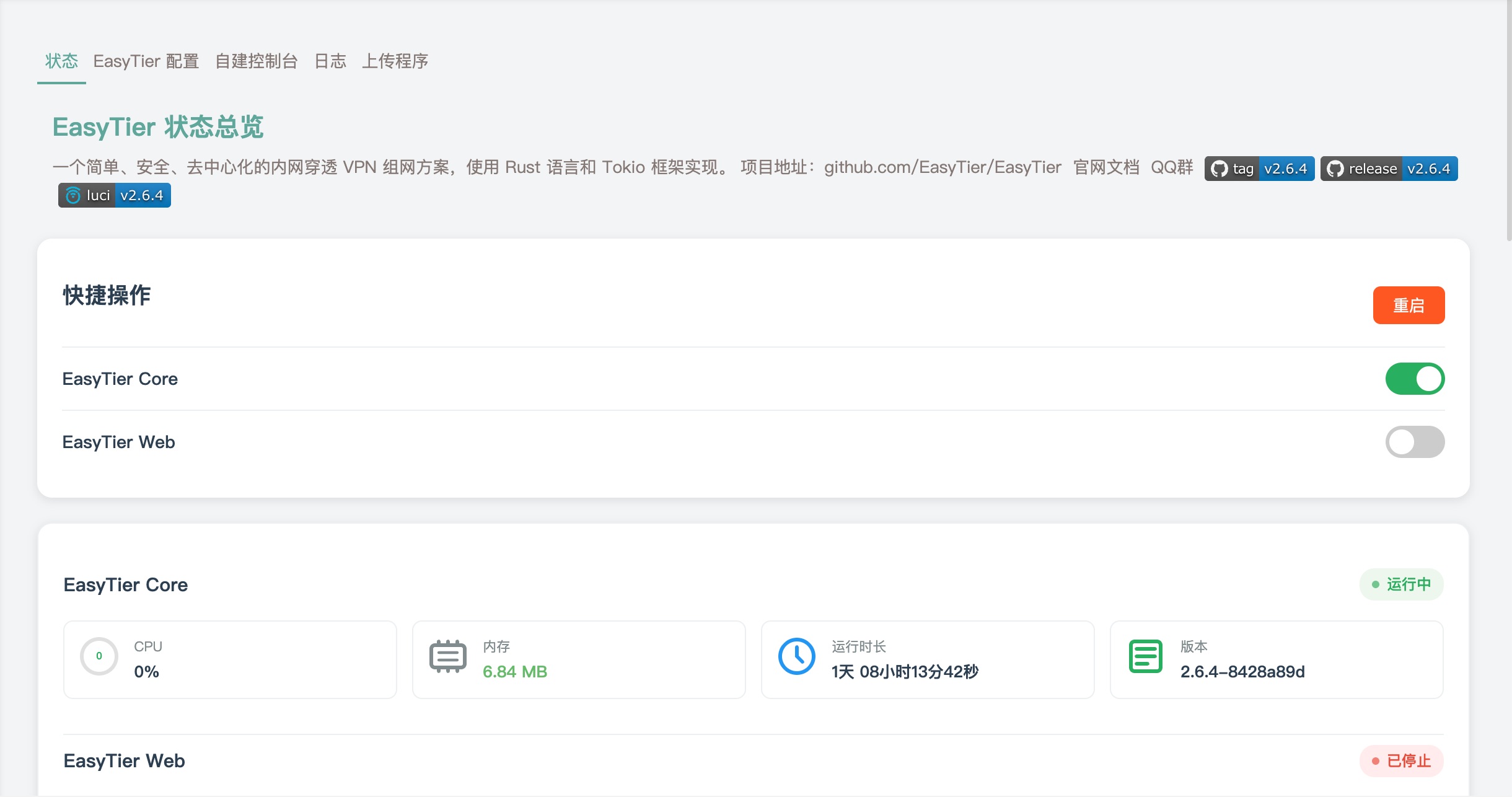The width and height of the screenshot is (1512, 797).
Task: Click the luci v2.6.4 badge
Action: click(x=115, y=195)
